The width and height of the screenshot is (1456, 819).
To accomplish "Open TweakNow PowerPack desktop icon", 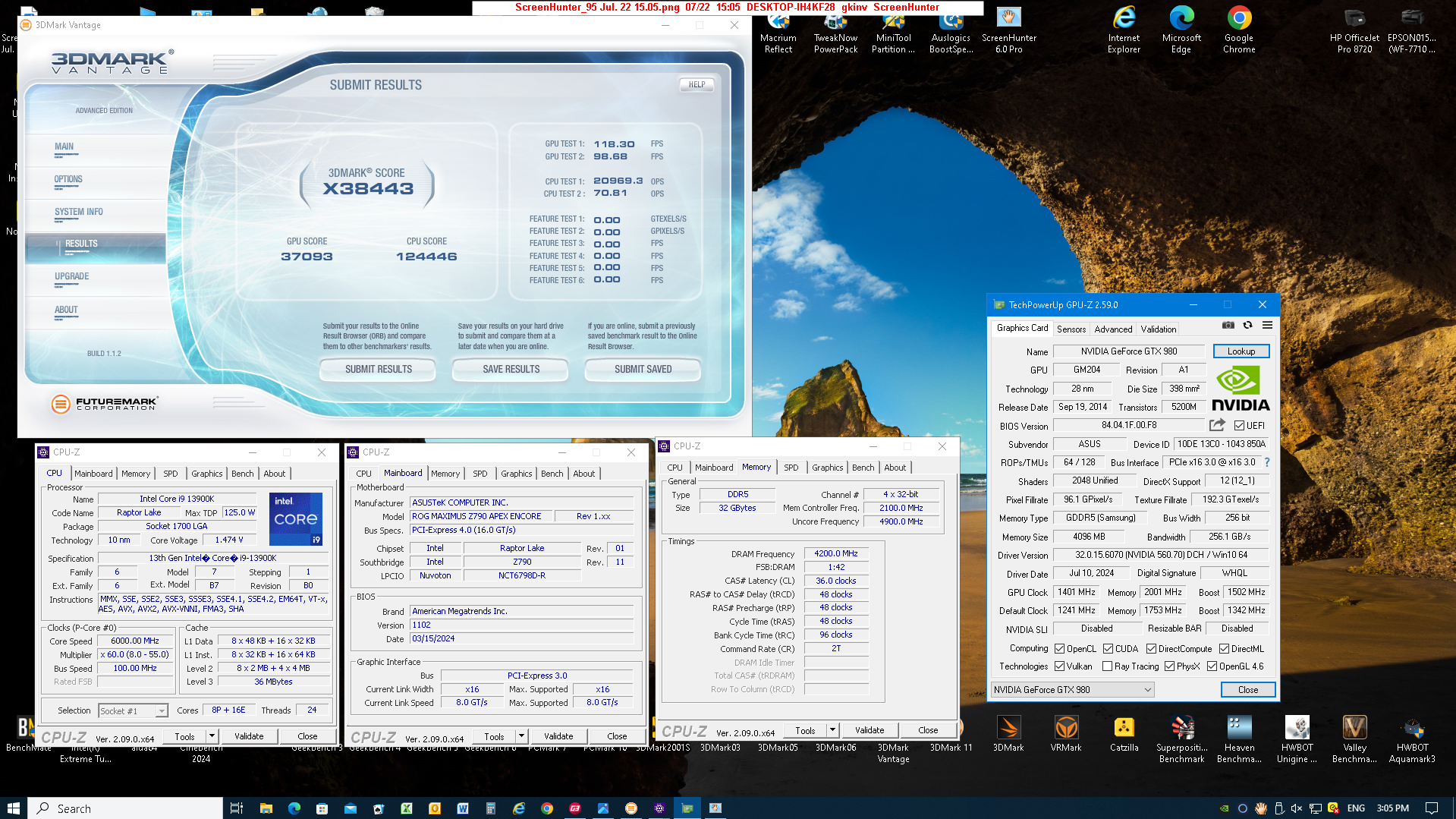I will pos(835,30).
